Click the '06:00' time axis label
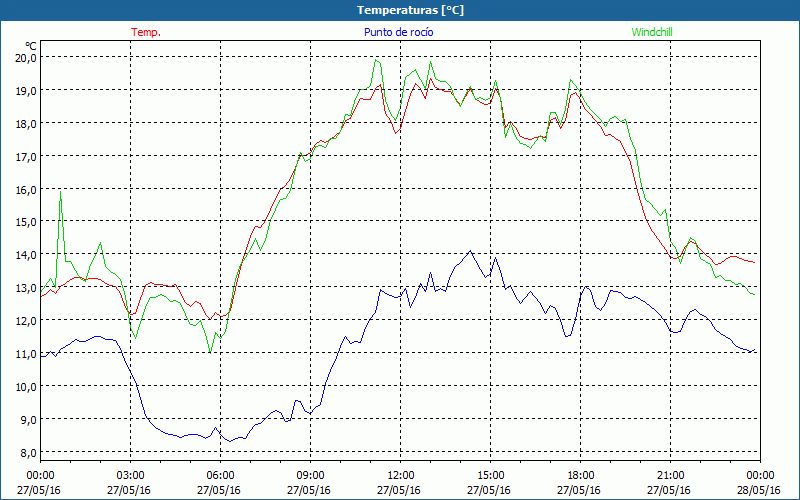This screenshot has width=800, height=500. (x=220, y=476)
